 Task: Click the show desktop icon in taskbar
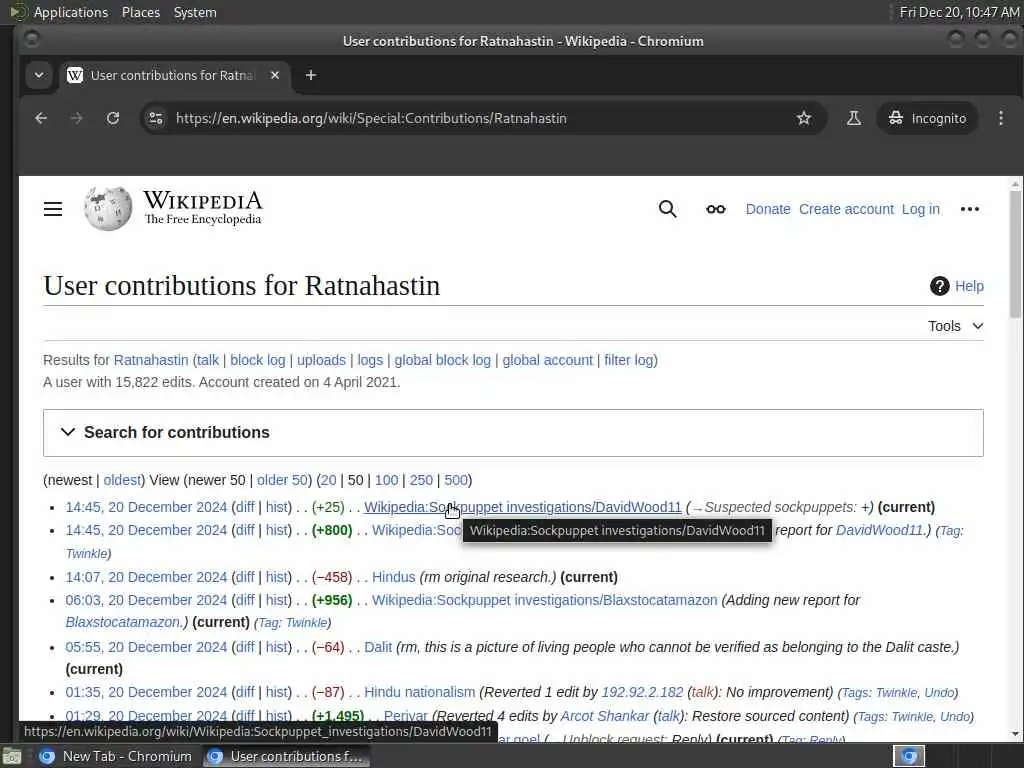click(11, 756)
